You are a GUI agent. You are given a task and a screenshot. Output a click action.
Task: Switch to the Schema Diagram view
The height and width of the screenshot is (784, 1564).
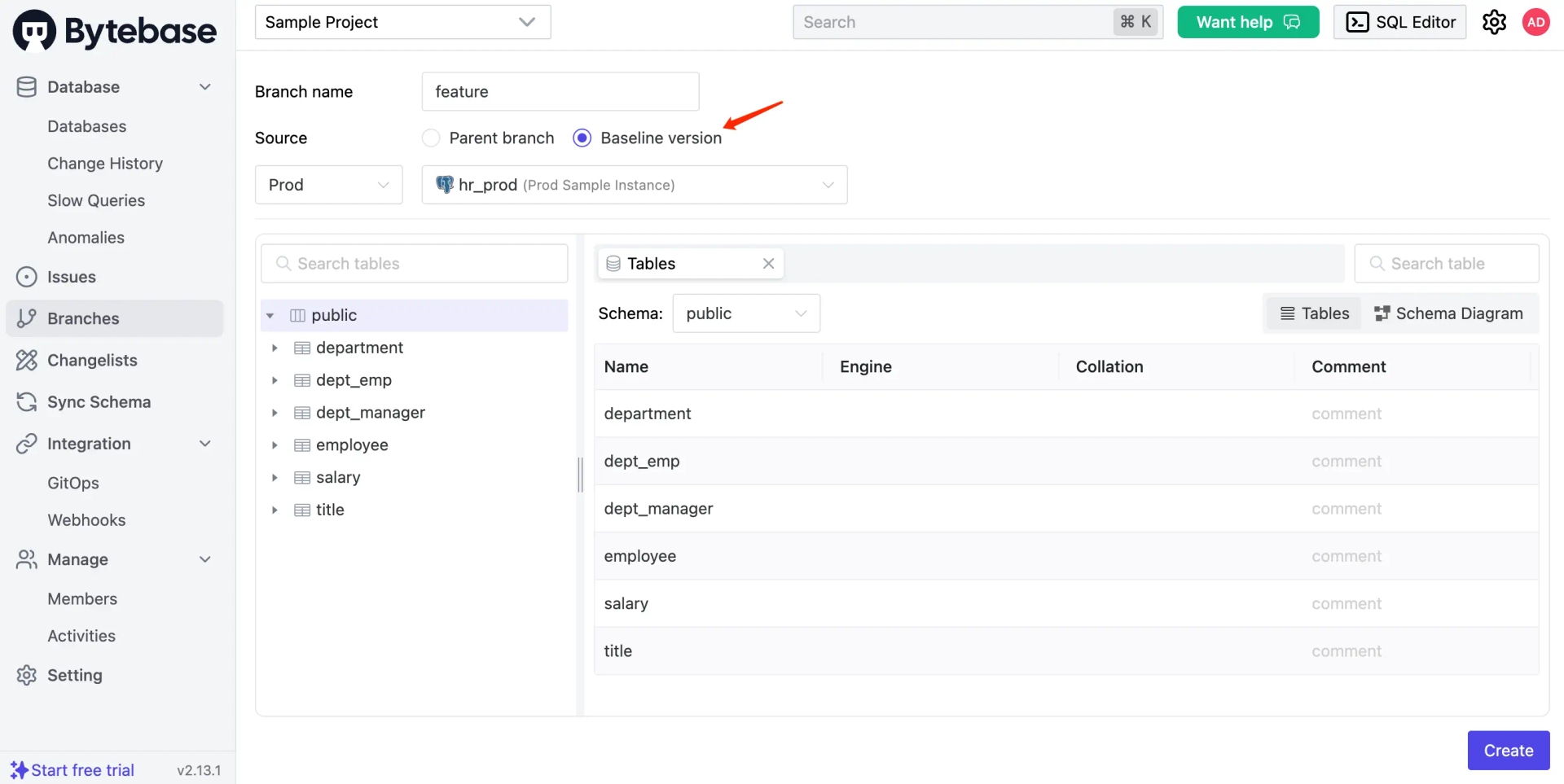(1448, 313)
